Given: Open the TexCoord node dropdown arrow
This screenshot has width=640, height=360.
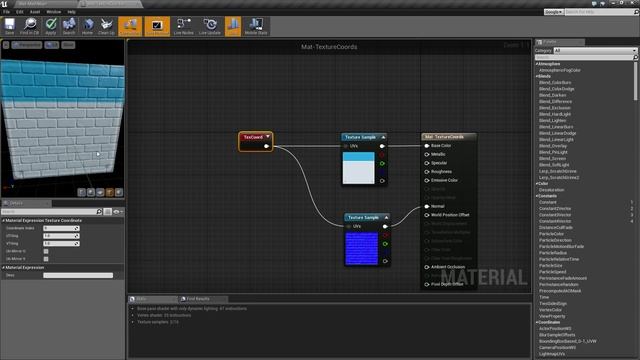Looking at the screenshot, I should click(x=268, y=137).
